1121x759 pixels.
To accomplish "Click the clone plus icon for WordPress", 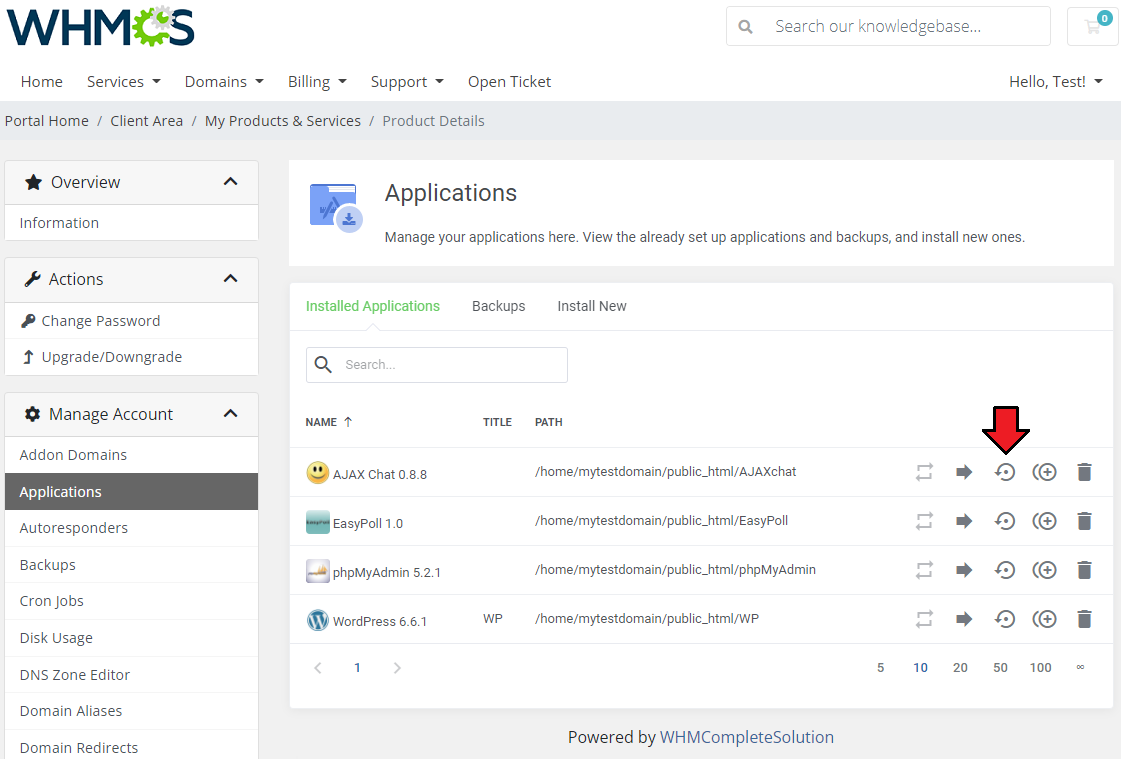I will tap(1045, 619).
